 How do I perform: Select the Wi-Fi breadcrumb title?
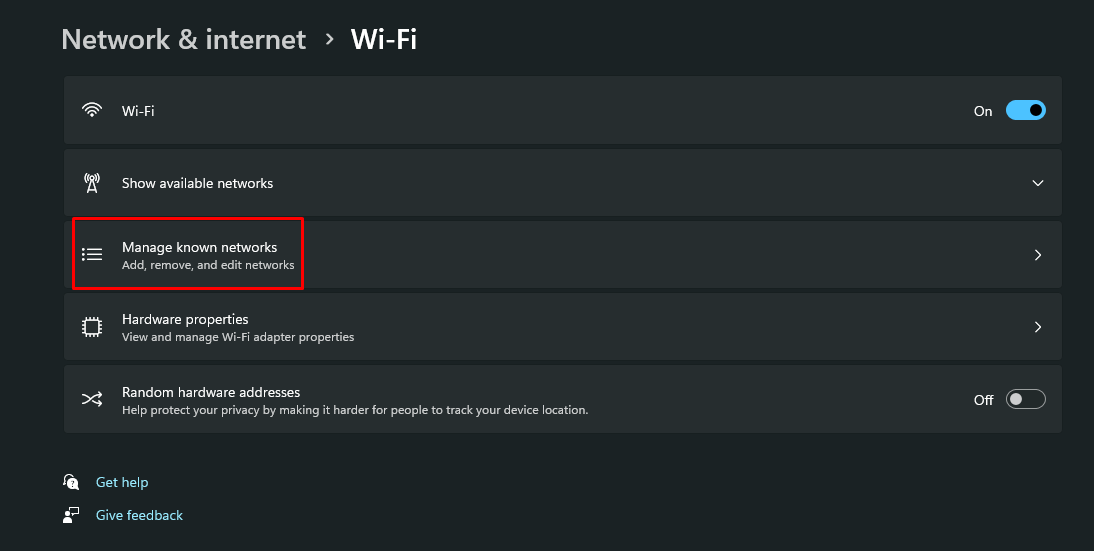[384, 40]
